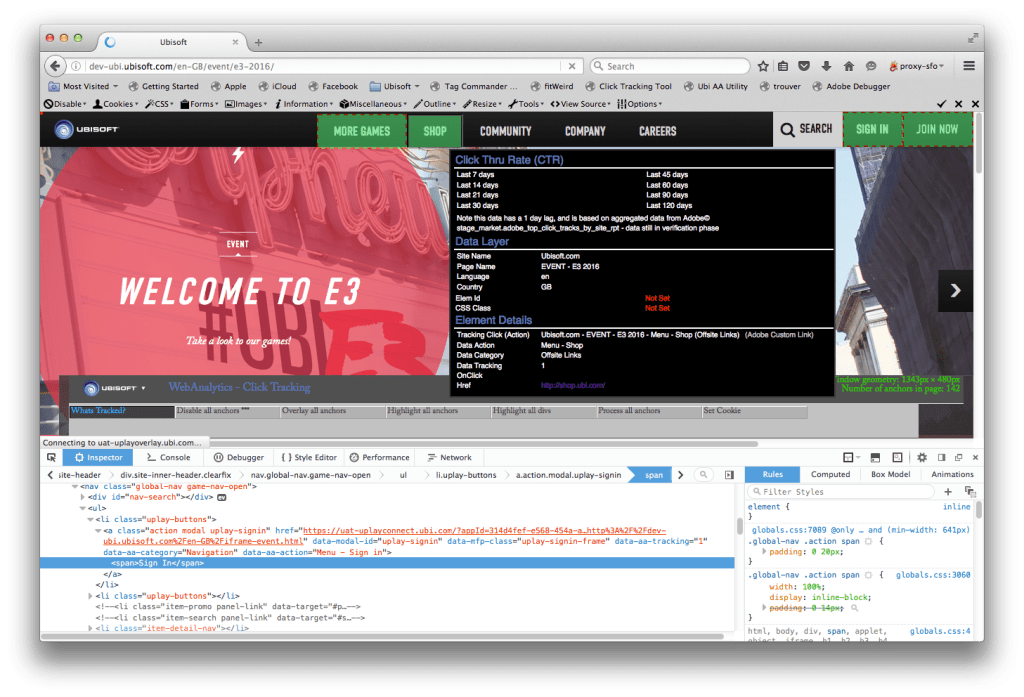
Task: Click the Set Cookie button
Action: 722,411
